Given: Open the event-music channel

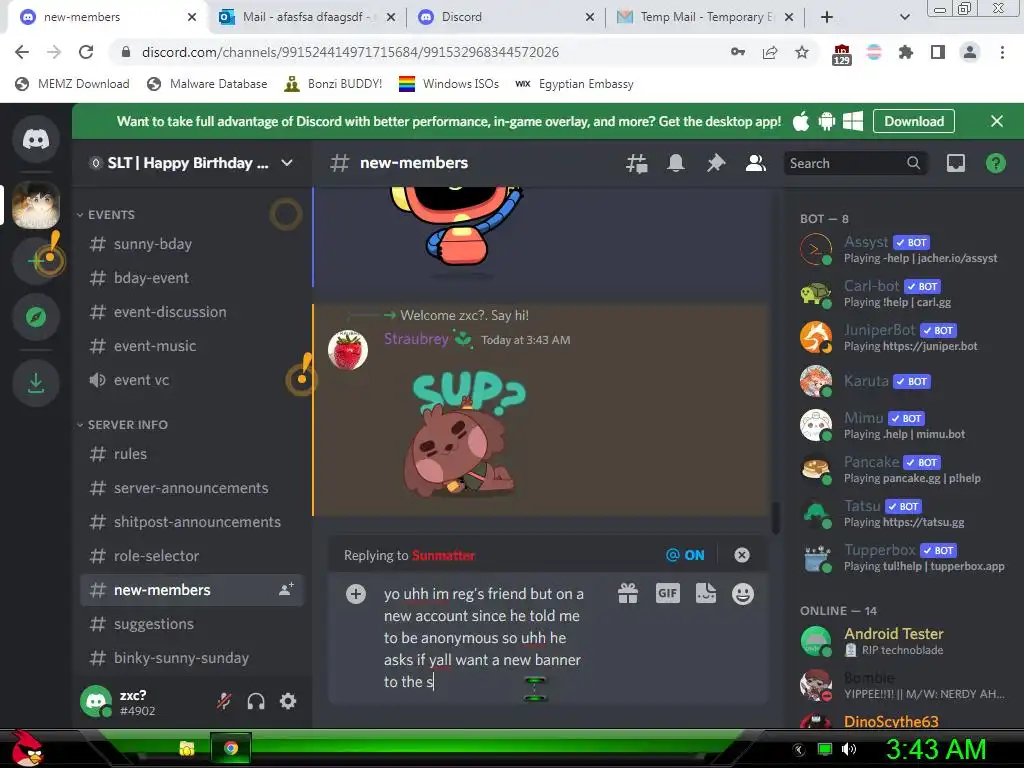Looking at the screenshot, I should click(191, 346).
